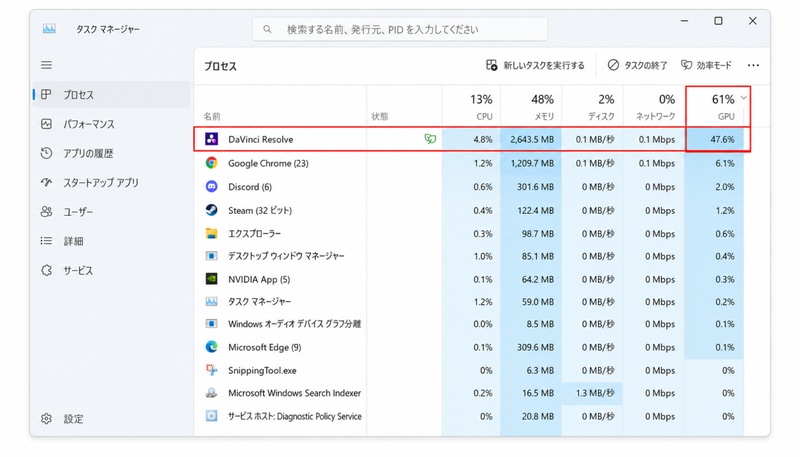Sort by ディスク column header
This screenshot has width=800, height=457.
[x=592, y=107]
